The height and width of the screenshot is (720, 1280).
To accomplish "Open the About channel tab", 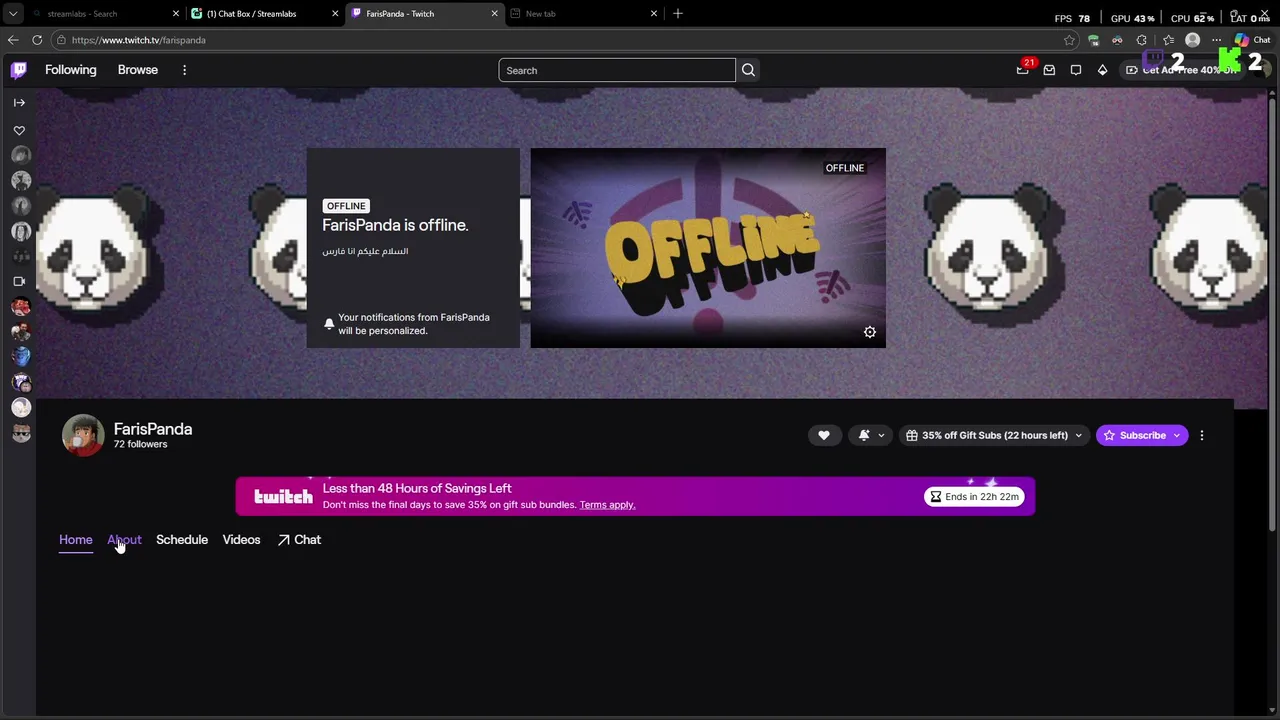I will pos(124,540).
